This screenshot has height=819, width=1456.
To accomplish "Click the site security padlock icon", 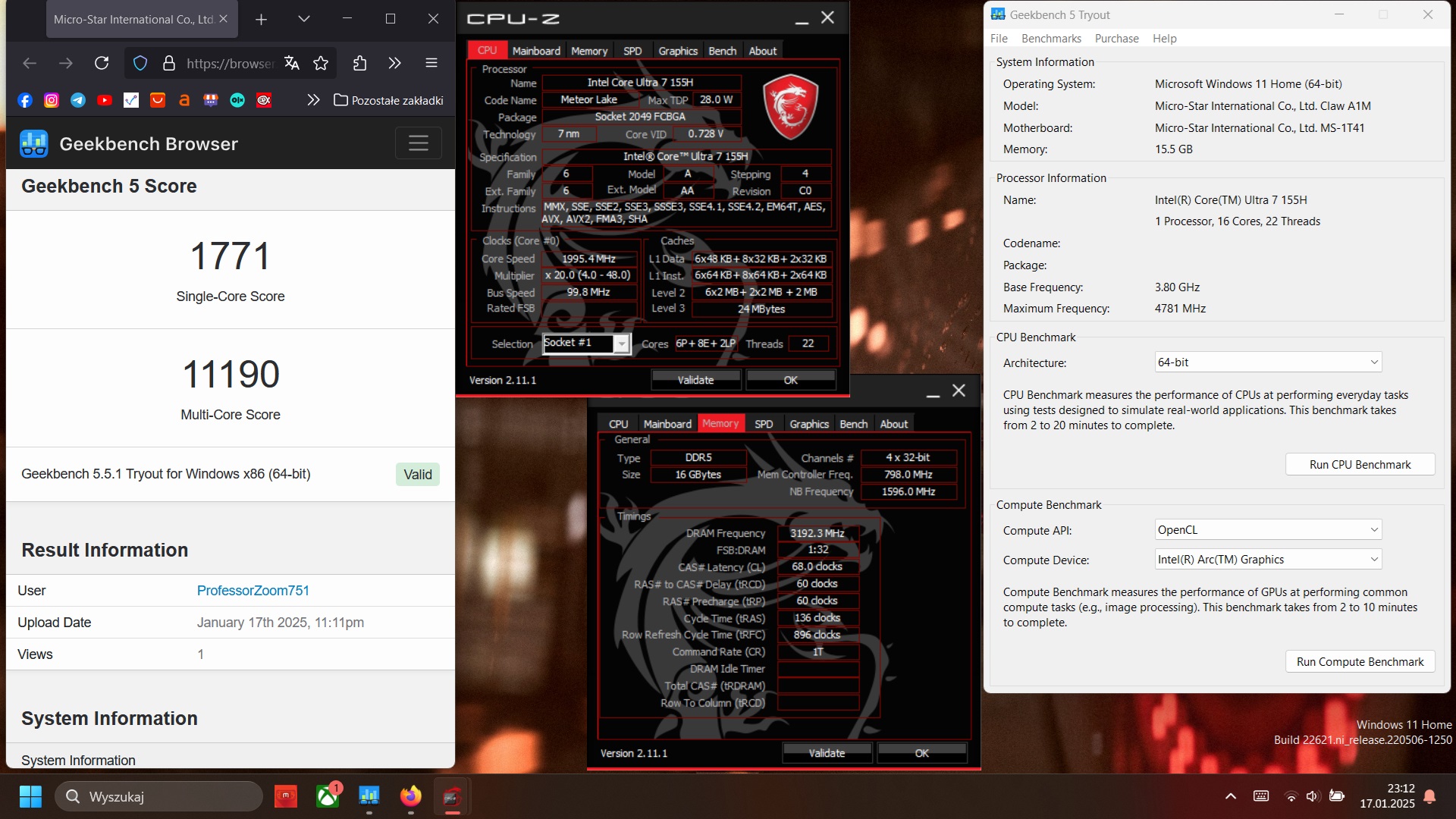I will click(x=169, y=63).
